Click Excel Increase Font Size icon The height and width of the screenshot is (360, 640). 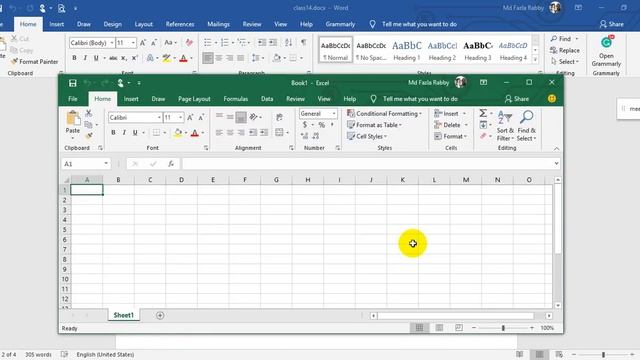coord(190,118)
